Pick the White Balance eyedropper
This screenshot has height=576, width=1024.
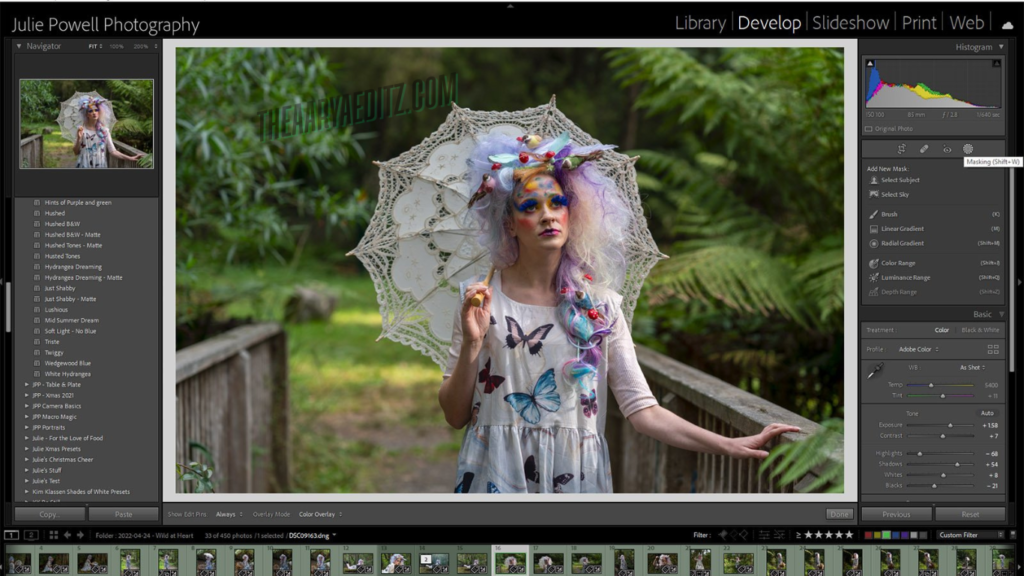875,370
